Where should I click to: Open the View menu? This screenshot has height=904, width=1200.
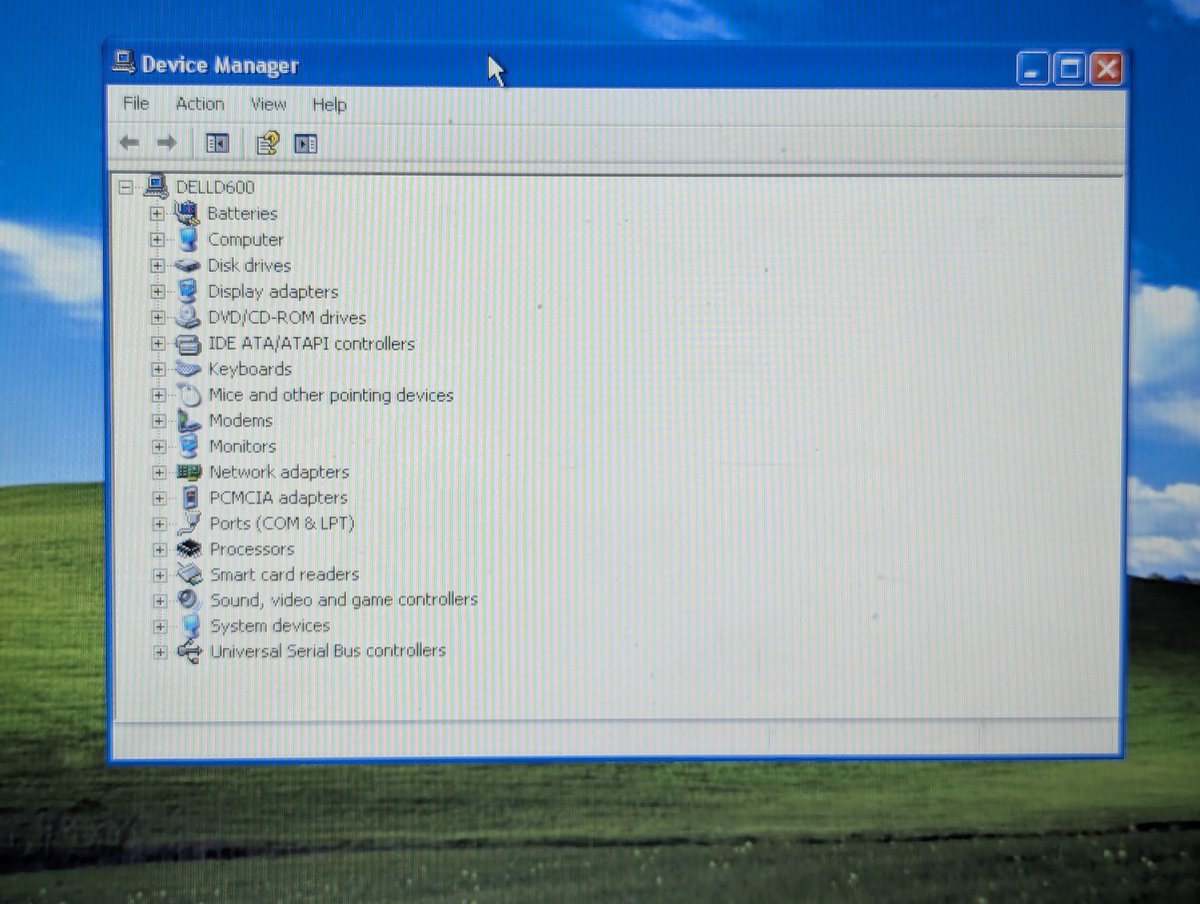(x=268, y=103)
